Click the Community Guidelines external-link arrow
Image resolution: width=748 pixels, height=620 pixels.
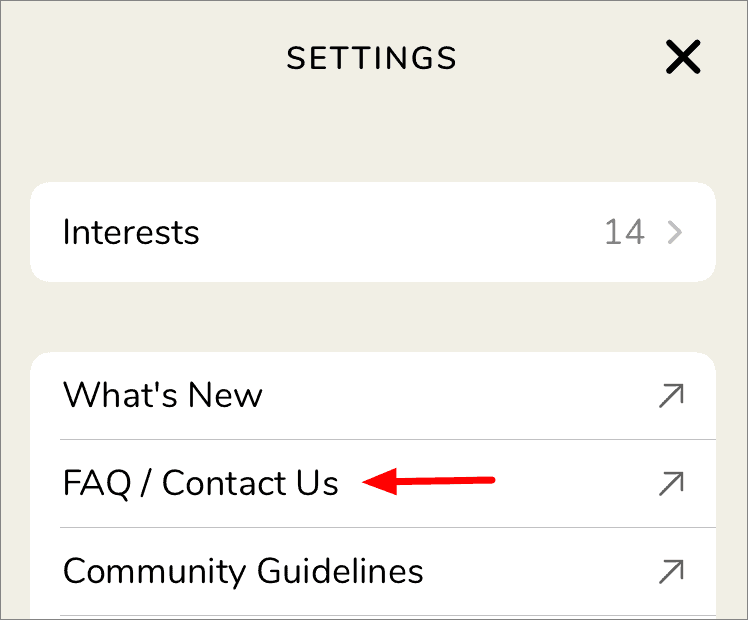[670, 572]
